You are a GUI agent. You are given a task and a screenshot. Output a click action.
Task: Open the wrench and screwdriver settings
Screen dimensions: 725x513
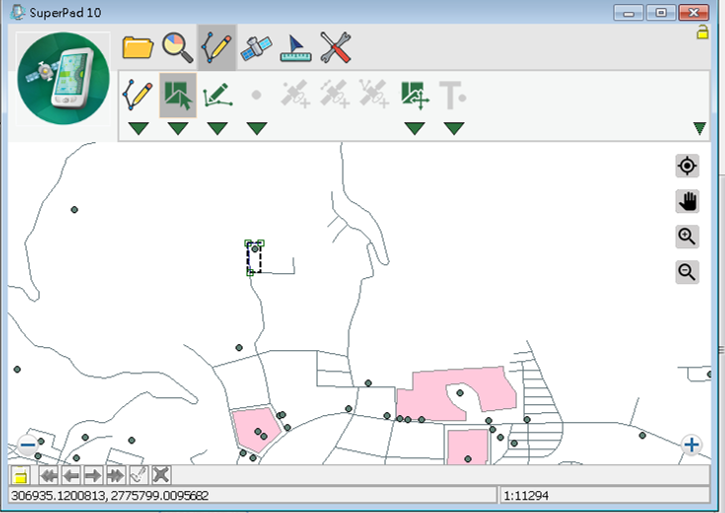coord(336,47)
